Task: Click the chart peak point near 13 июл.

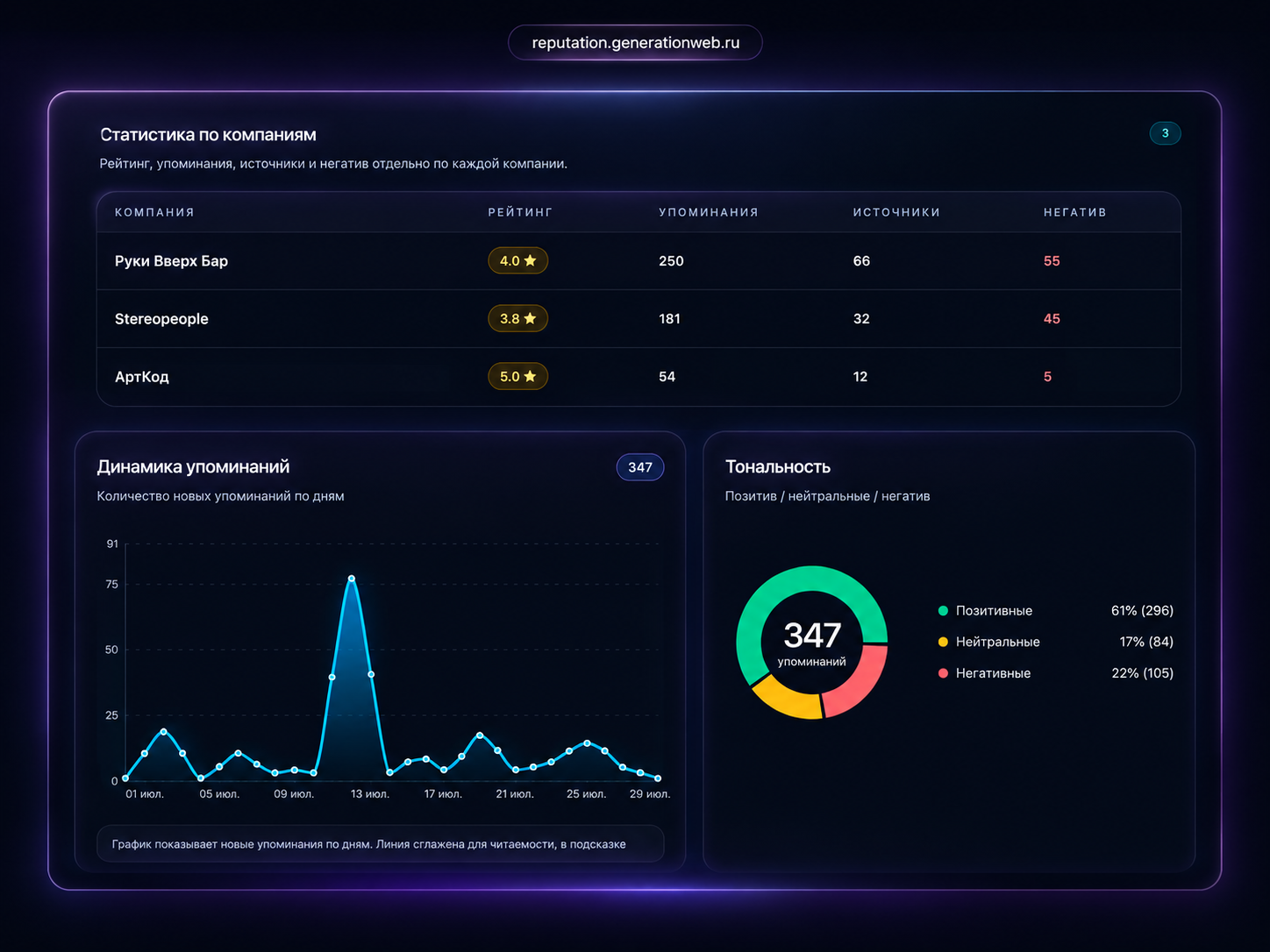Action: click(352, 579)
